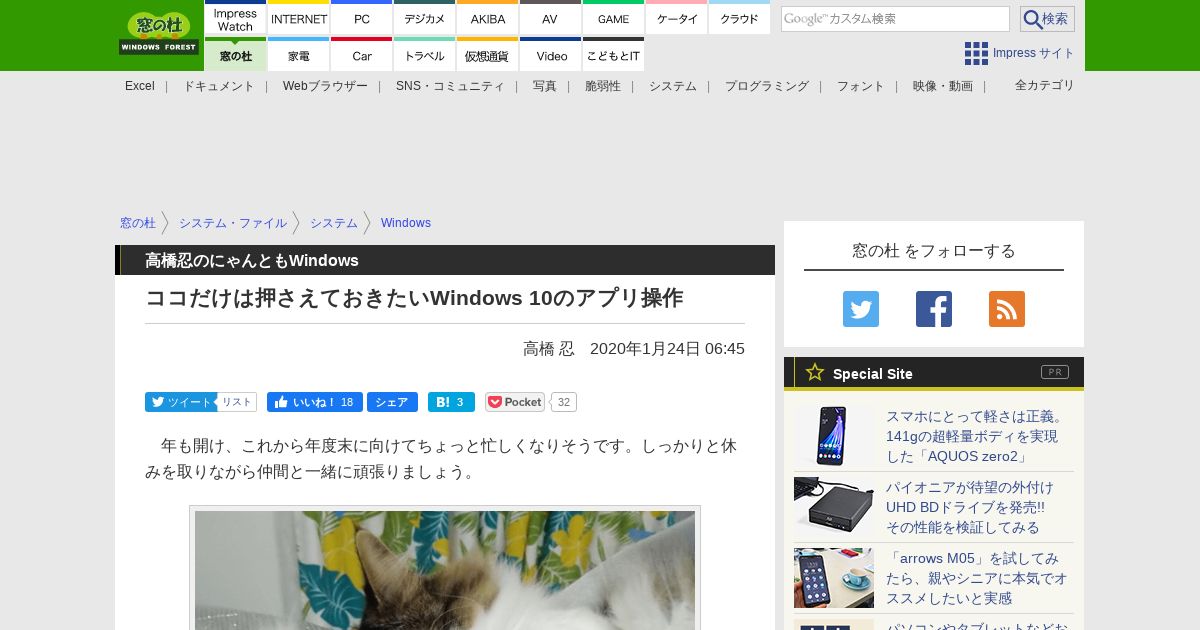Open the こどもとIT tab
The width and height of the screenshot is (1200, 630).
(x=614, y=55)
